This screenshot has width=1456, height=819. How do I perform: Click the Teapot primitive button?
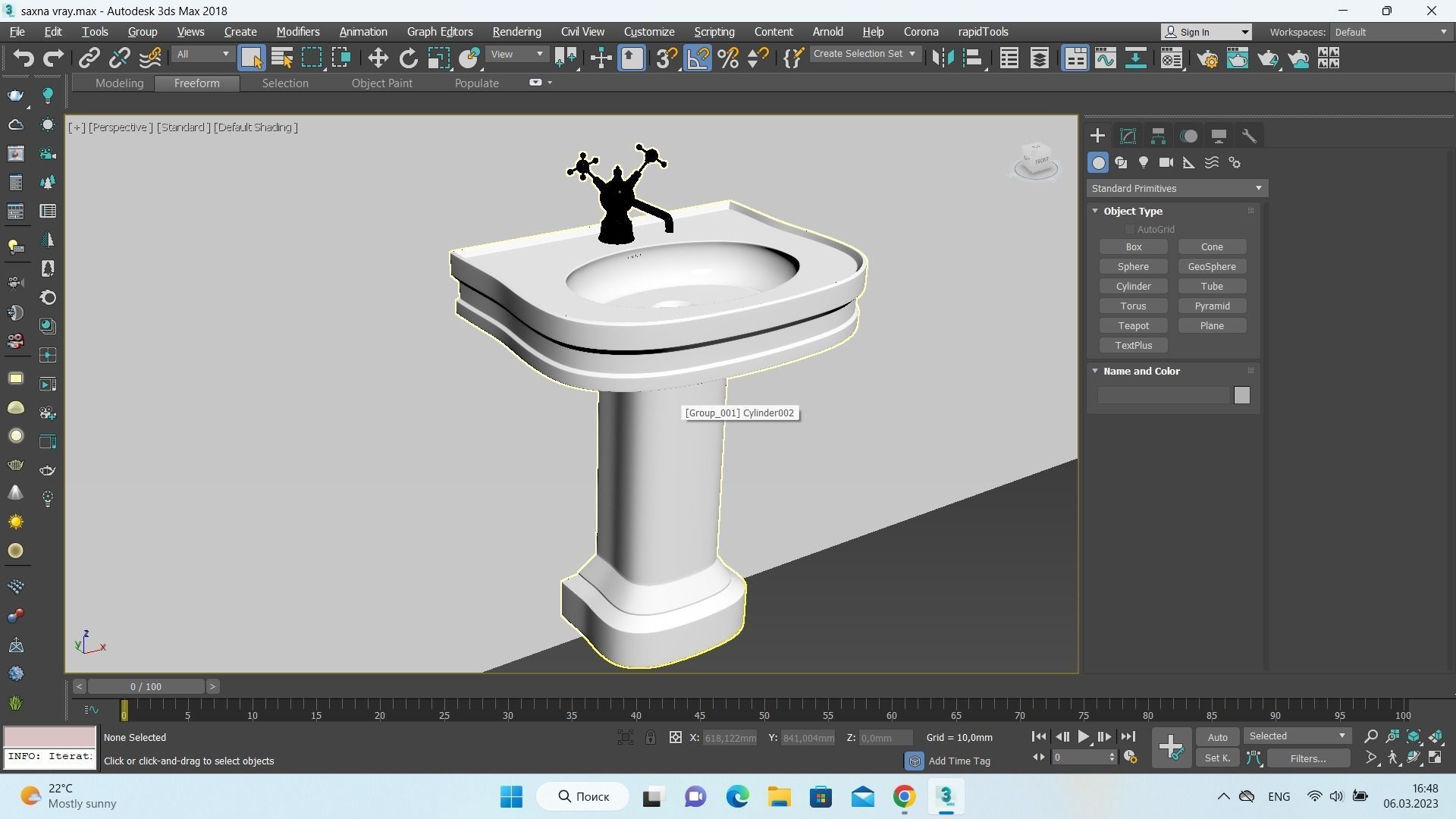click(1132, 325)
